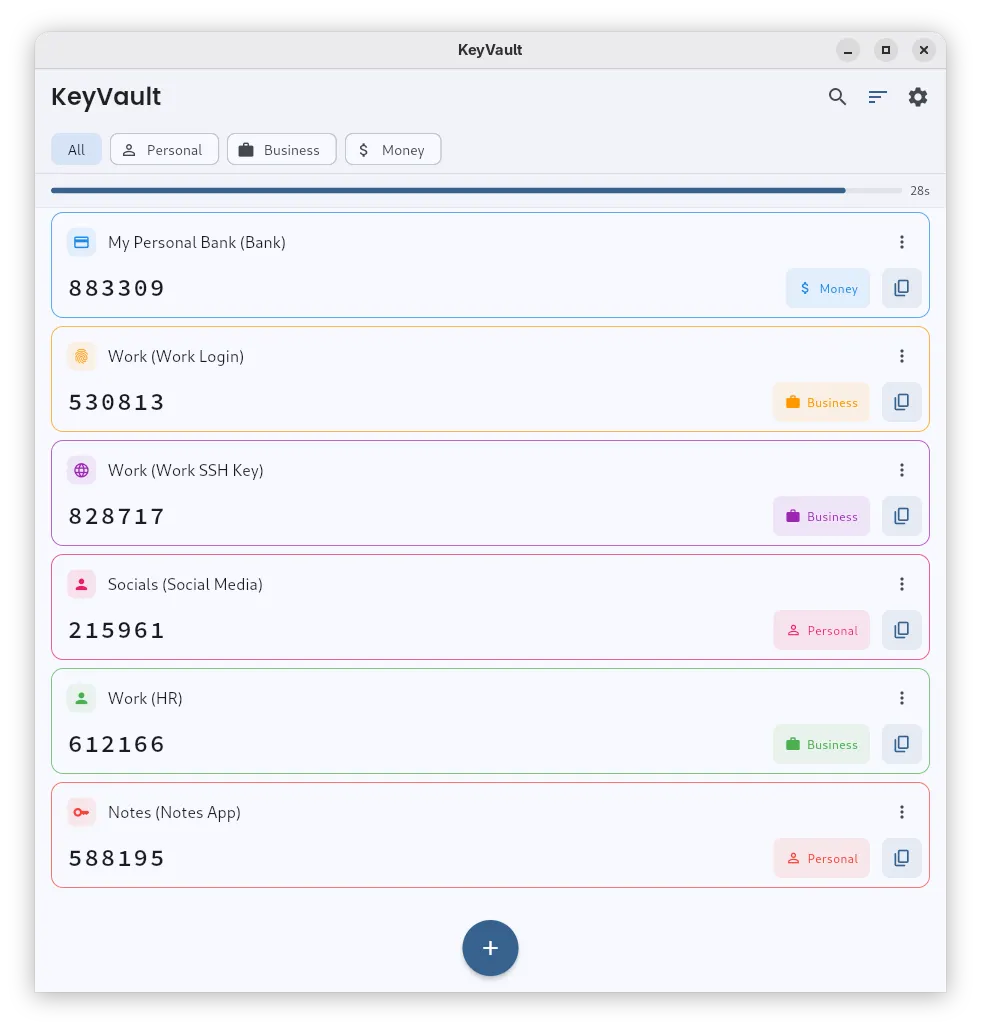Click purple Business tag on Work SSH Key
The width and height of the screenshot is (981, 1030).
coord(821,516)
